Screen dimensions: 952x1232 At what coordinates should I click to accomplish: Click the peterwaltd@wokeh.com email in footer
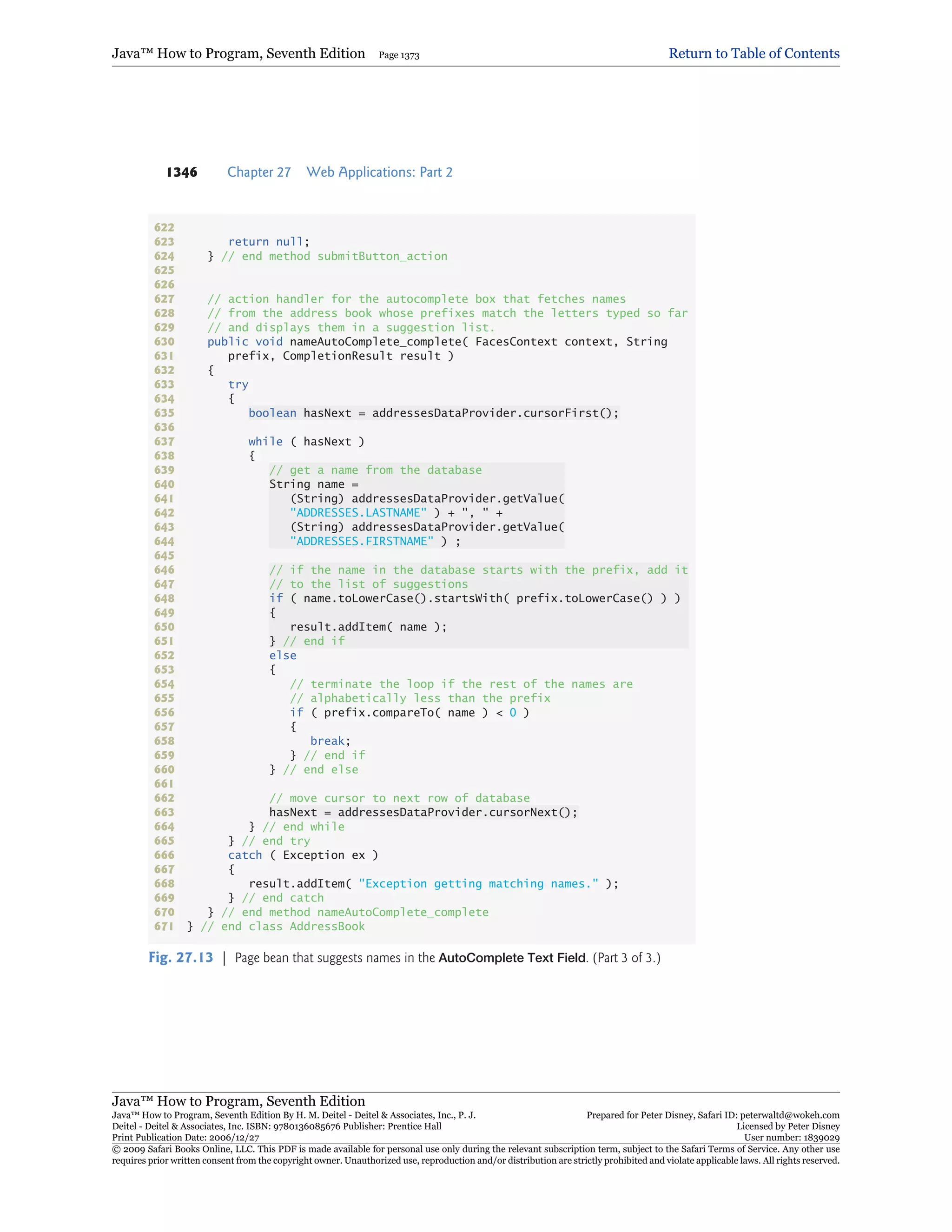click(790, 1115)
